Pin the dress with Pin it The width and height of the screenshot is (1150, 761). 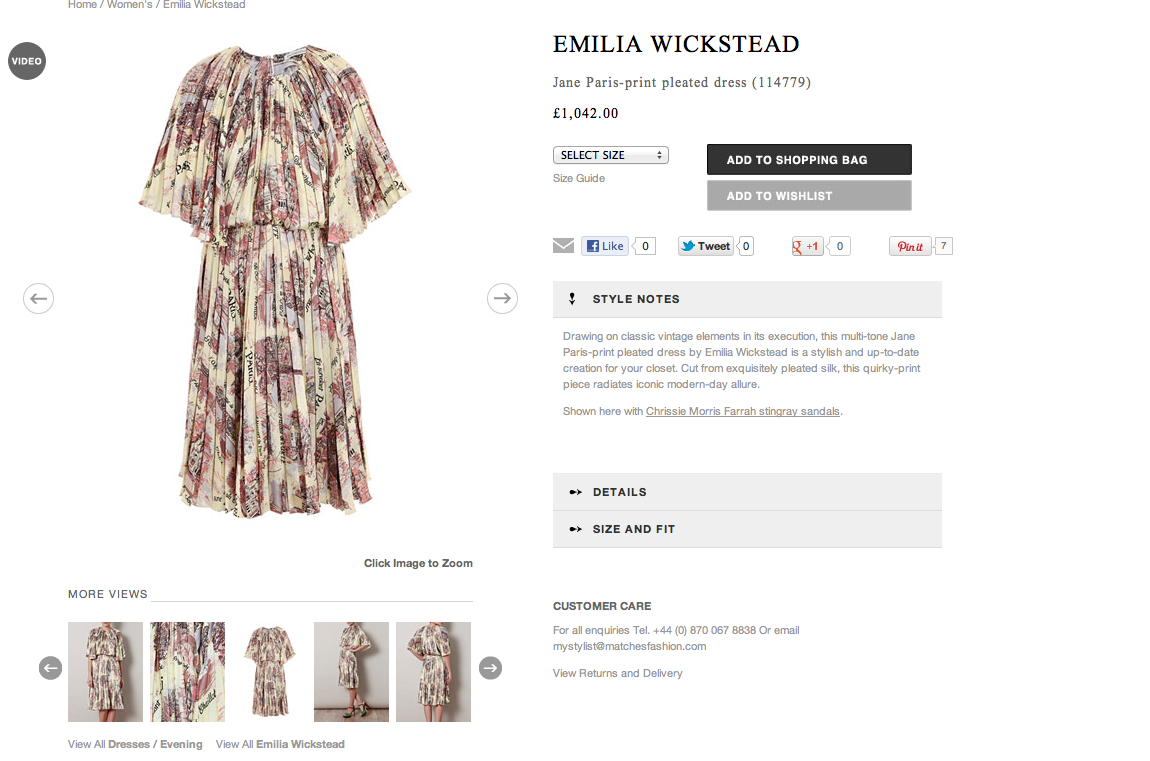910,246
